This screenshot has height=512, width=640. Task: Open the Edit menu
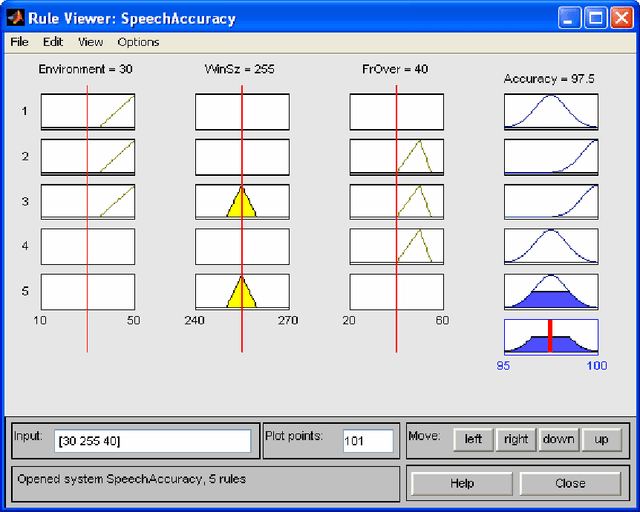(x=53, y=42)
